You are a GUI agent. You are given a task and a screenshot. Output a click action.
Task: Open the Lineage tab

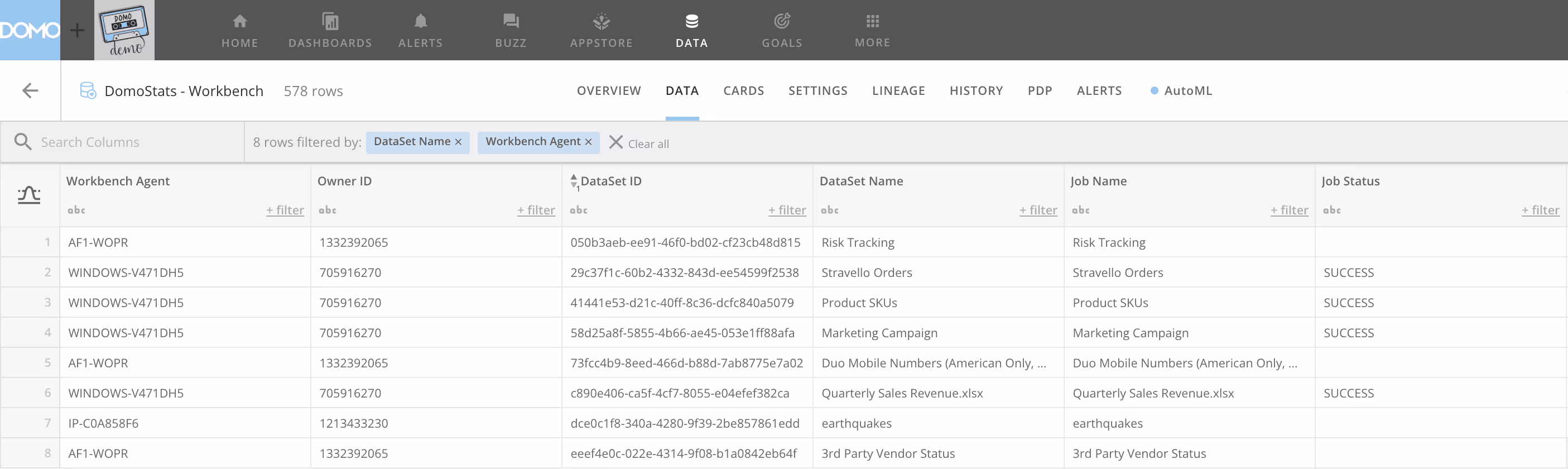(898, 91)
